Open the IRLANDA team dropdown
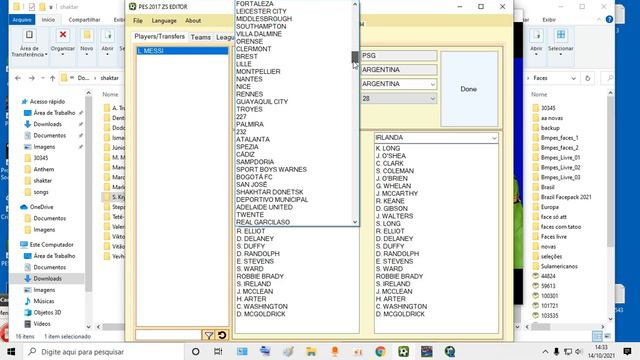This screenshot has width=640, height=360. click(494, 138)
